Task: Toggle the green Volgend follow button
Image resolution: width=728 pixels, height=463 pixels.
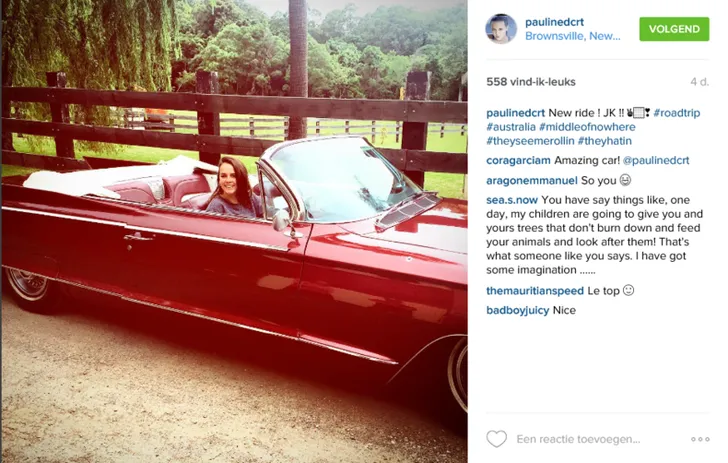Action: (674, 29)
